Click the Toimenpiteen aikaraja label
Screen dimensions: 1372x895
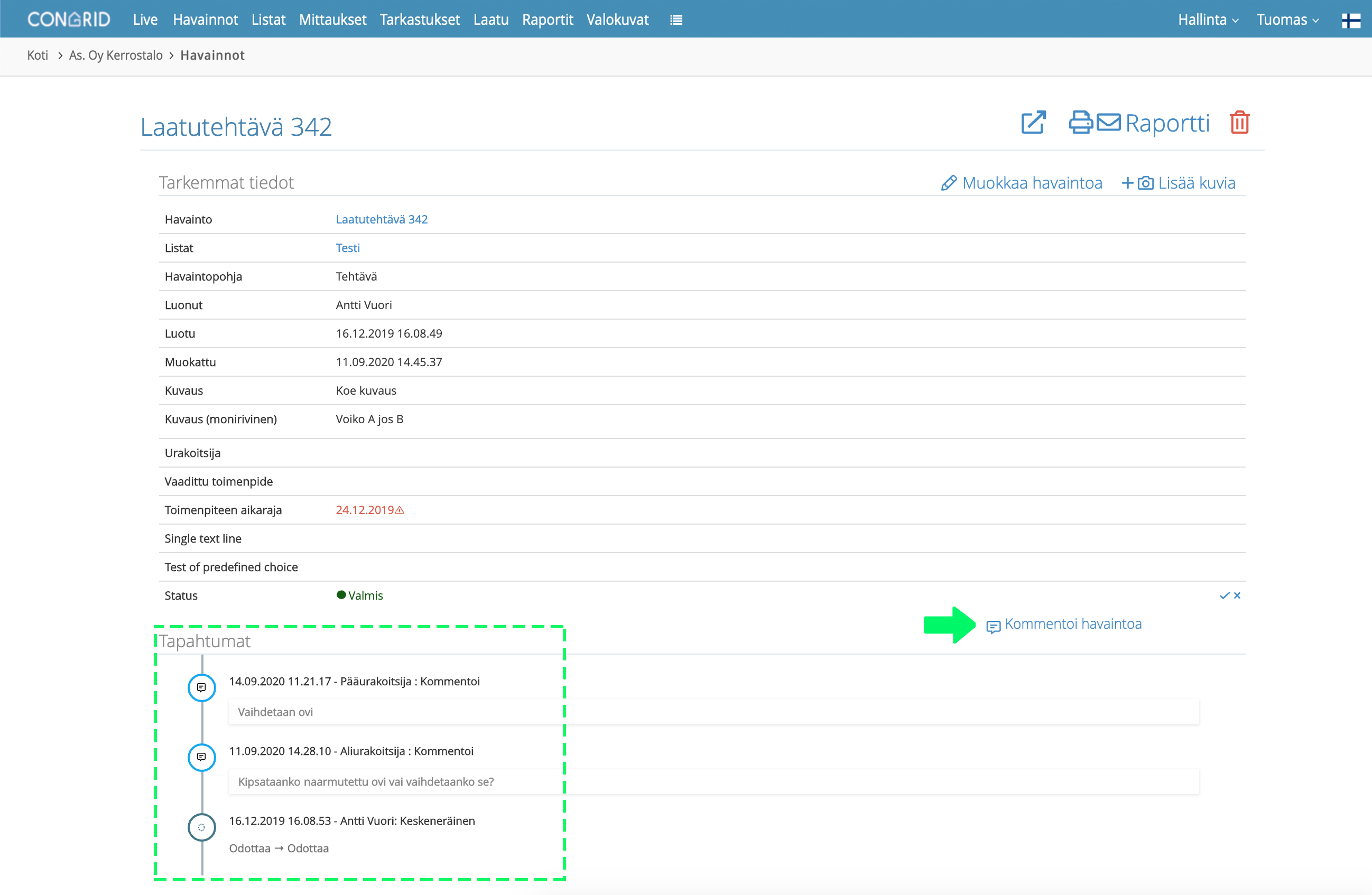coord(223,510)
